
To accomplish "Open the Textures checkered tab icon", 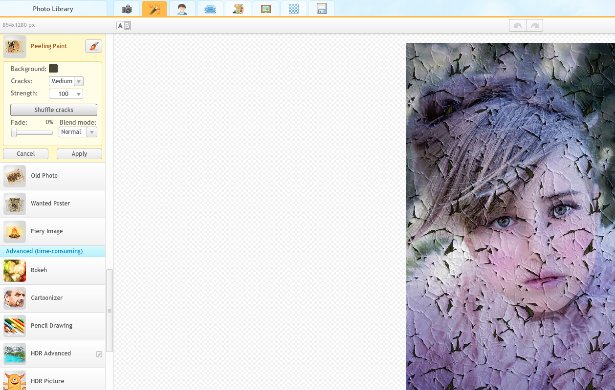I will coord(294,9).
